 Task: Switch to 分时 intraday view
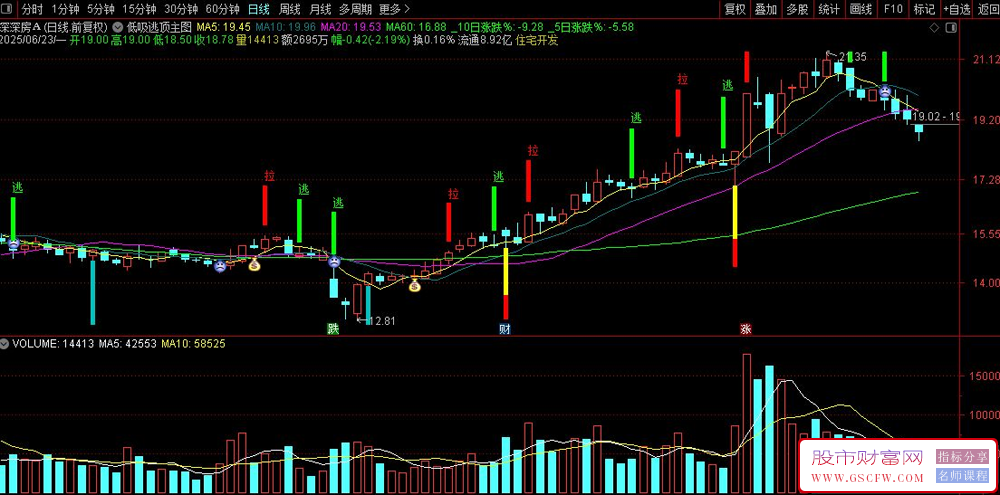32,9
